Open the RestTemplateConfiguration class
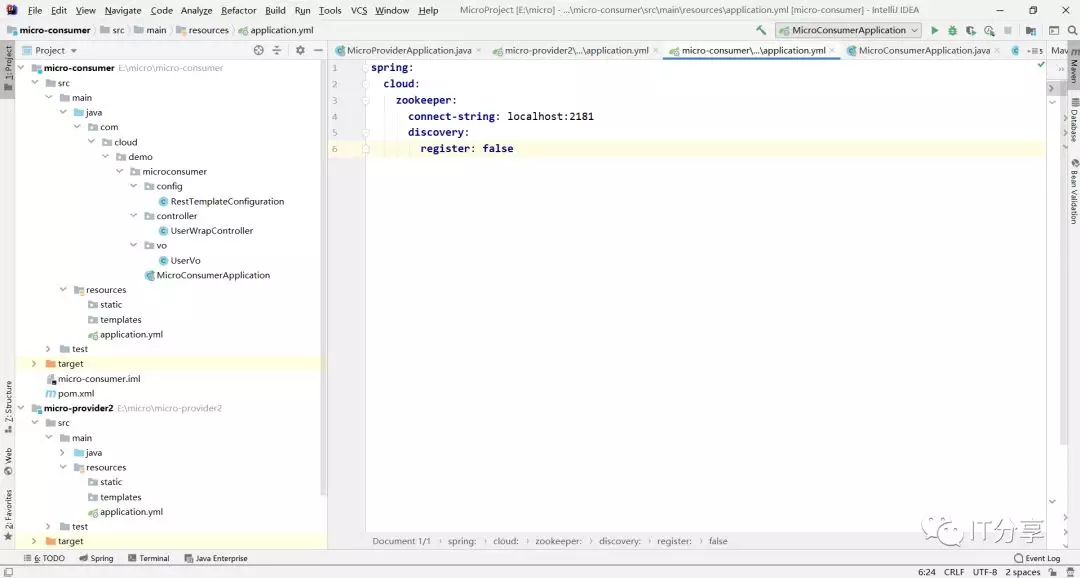The image size is (1080, 578). pos(221,201)
